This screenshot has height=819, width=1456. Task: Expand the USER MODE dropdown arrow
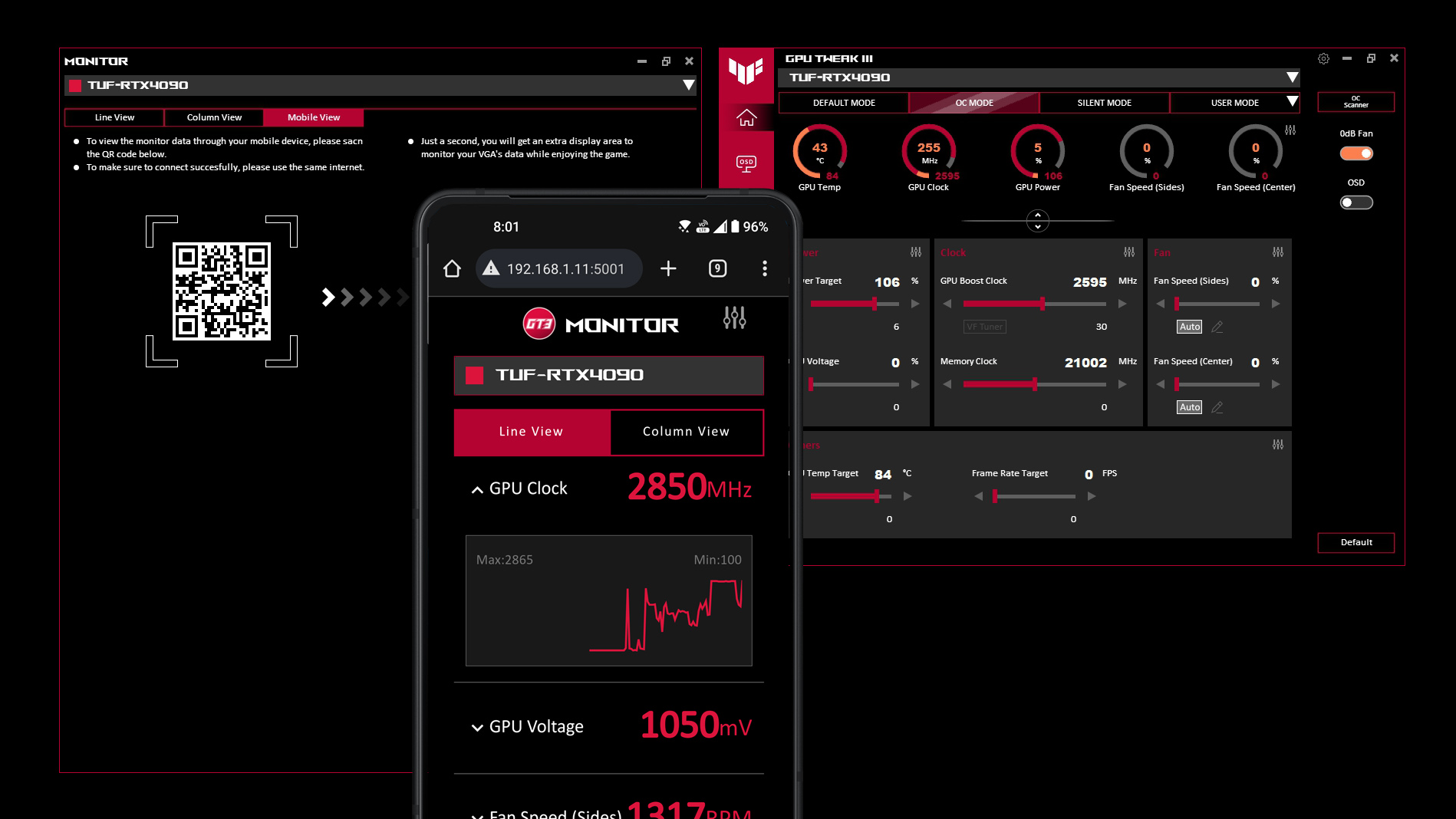tap(1292, 102)
